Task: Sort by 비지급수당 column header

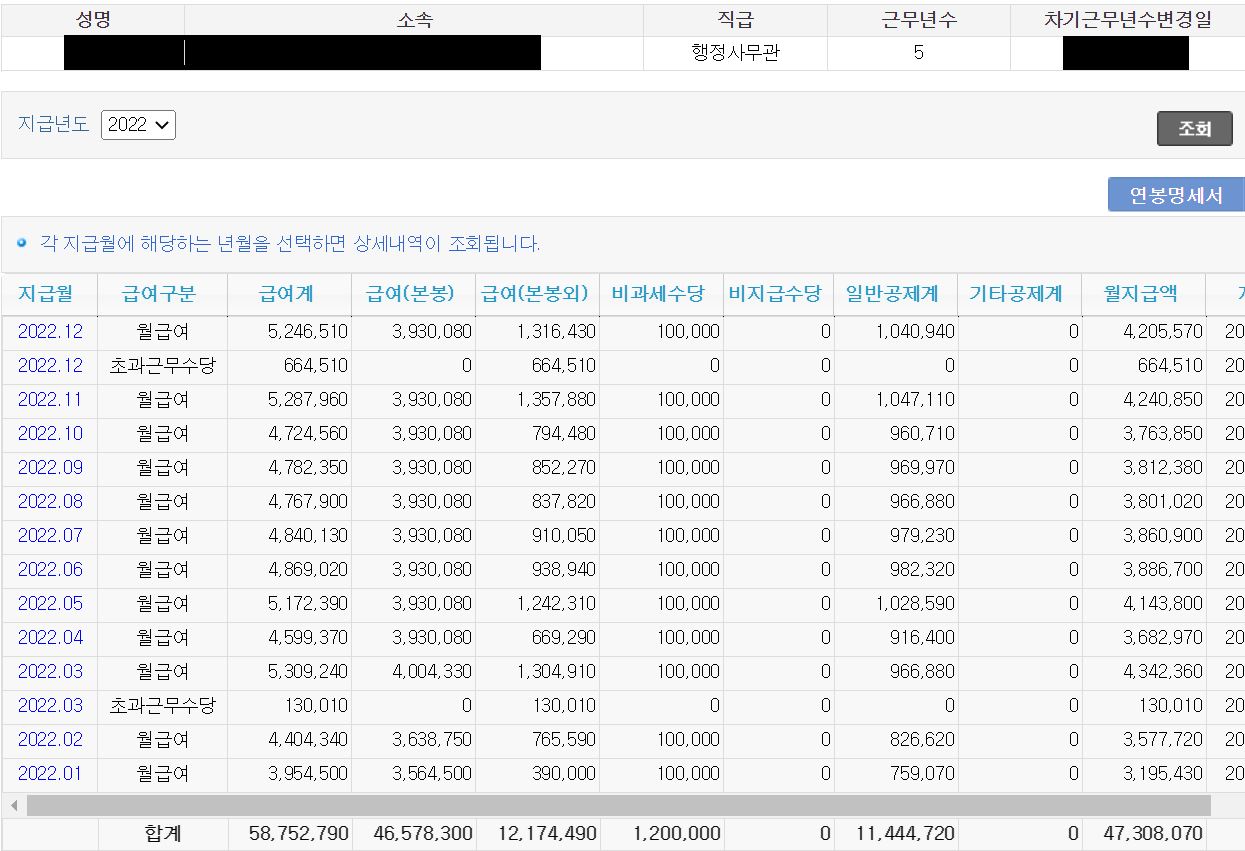Action: 775,294
